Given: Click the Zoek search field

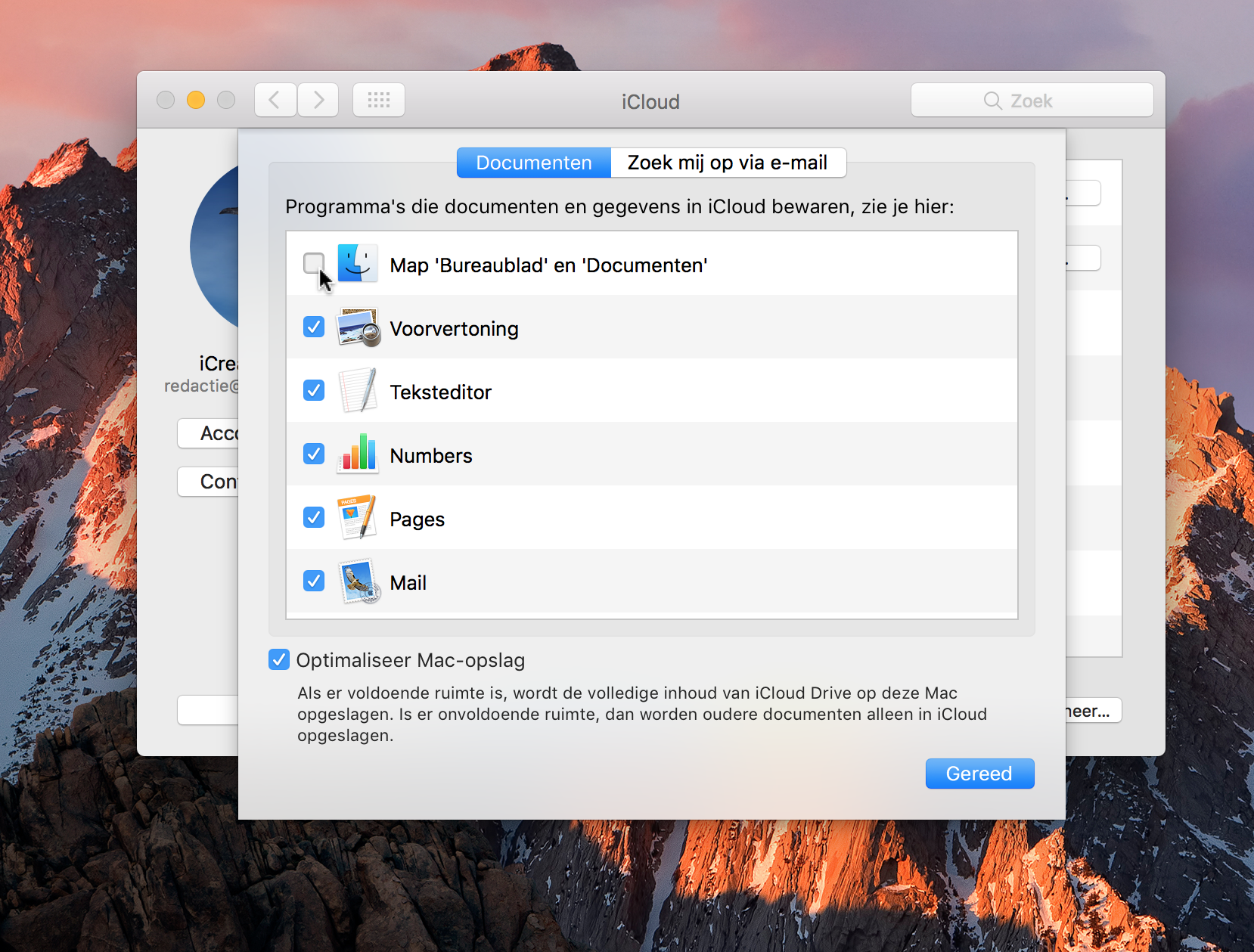Looking at the screenshot, I should pyautogui.click(x=1032, y=101).
